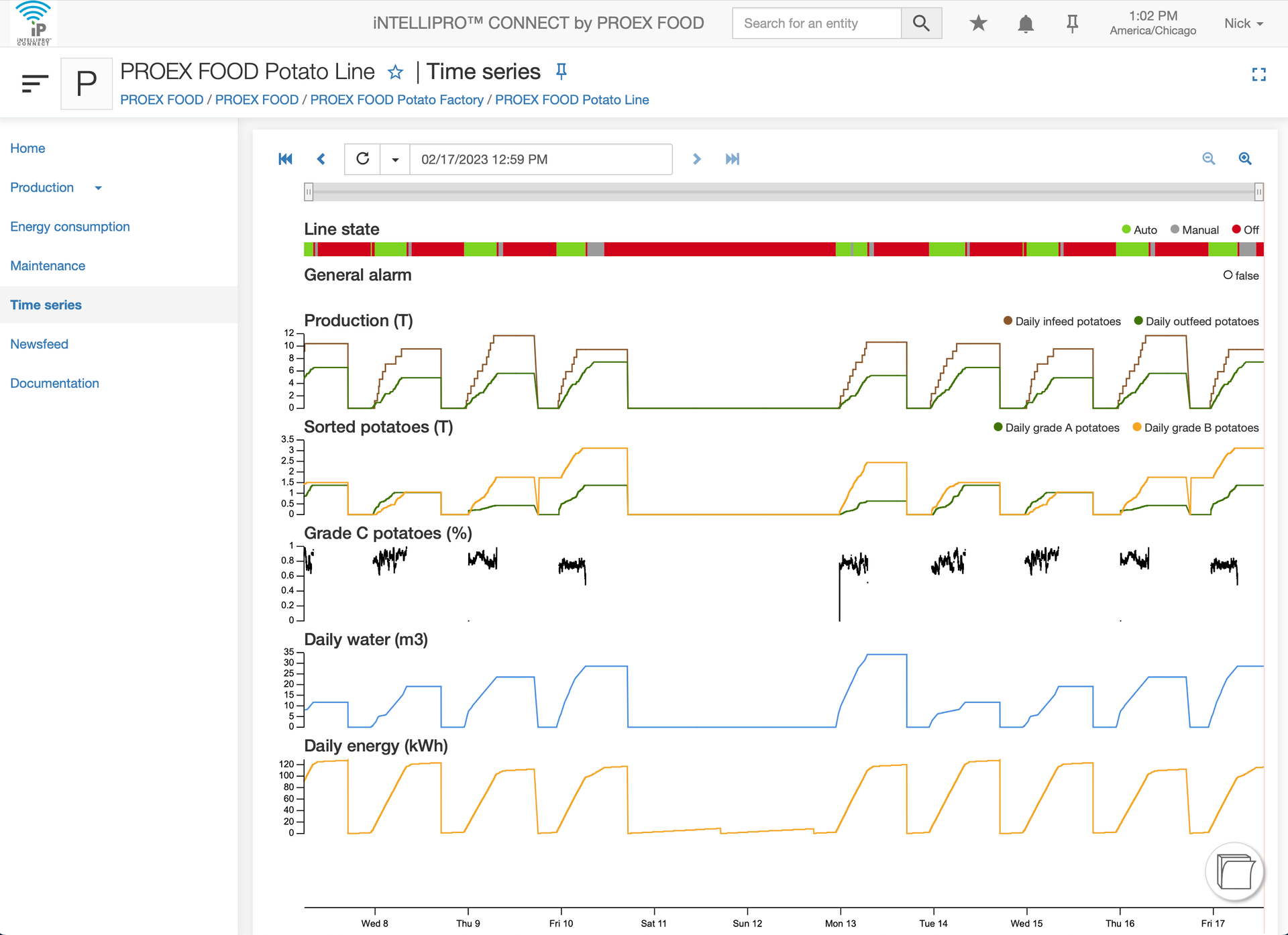Favorite PROEX FOOD Potato Line star
Image resolution: width=1288 pixels, height=935 pixels.
[396, 72]
